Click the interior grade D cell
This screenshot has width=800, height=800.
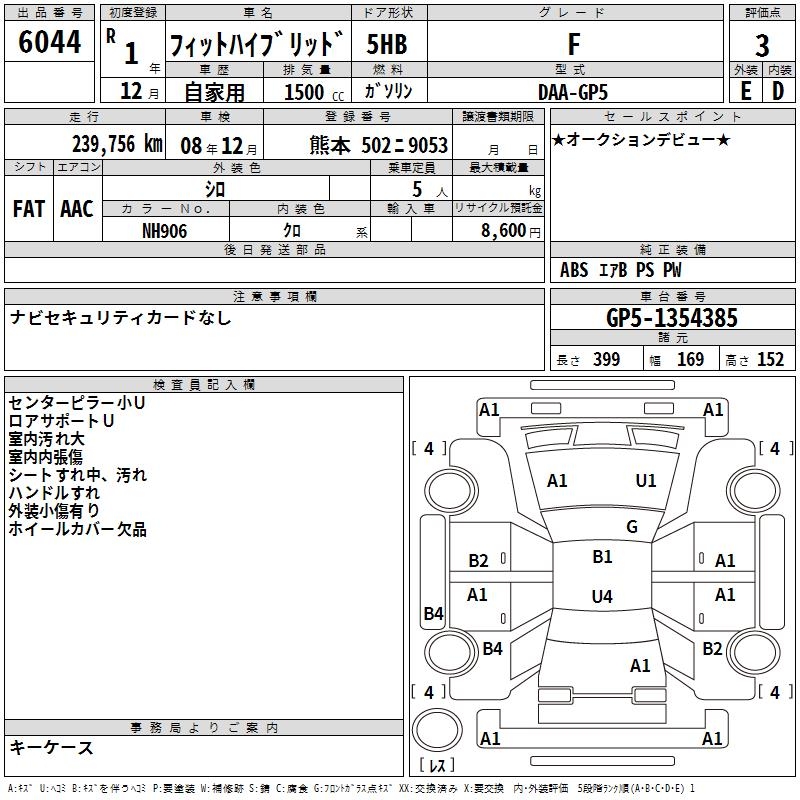(778, 90)
